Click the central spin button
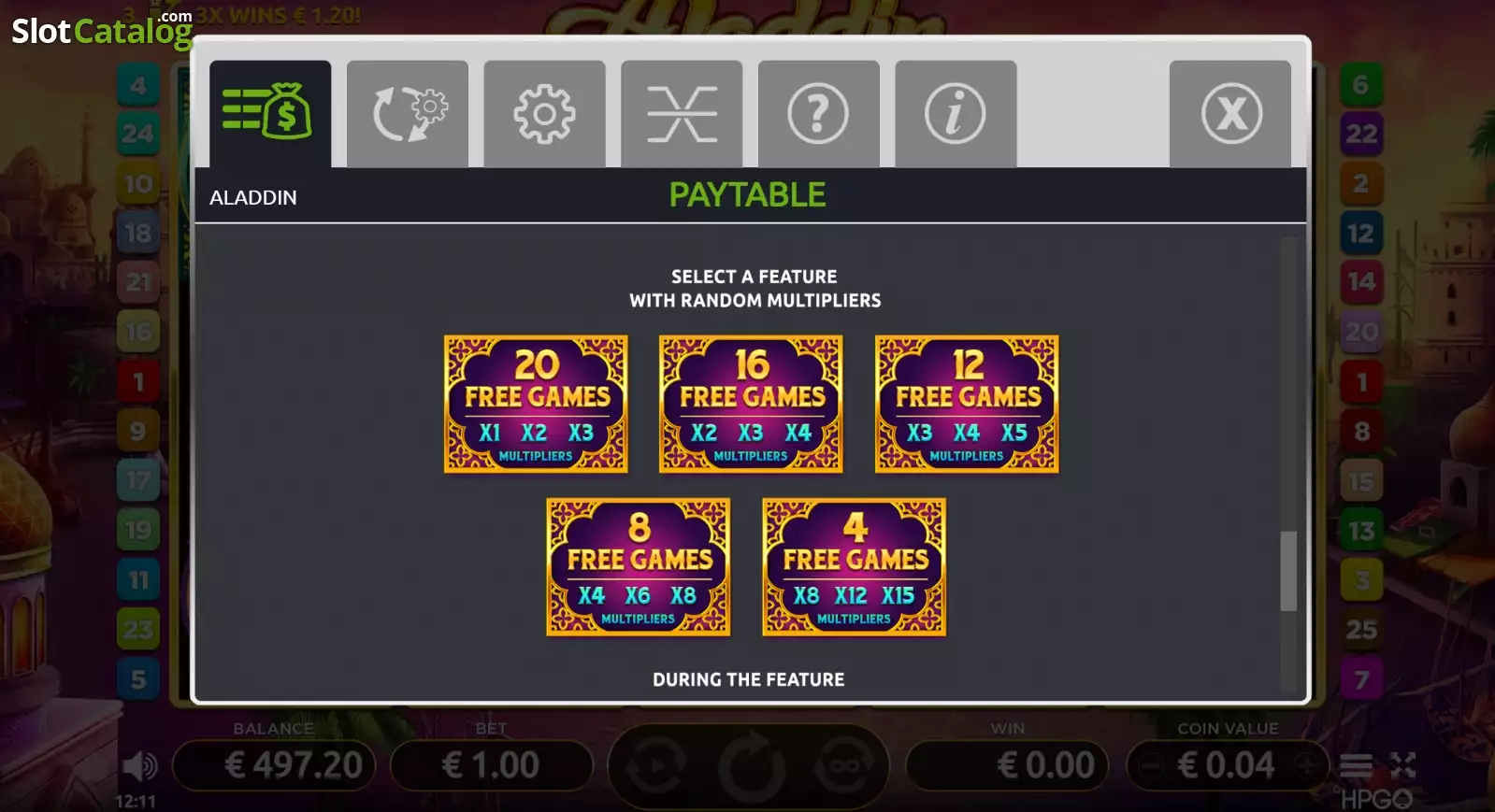The width and height of the screenshot is (1495, 812). (x=751, y=766)
